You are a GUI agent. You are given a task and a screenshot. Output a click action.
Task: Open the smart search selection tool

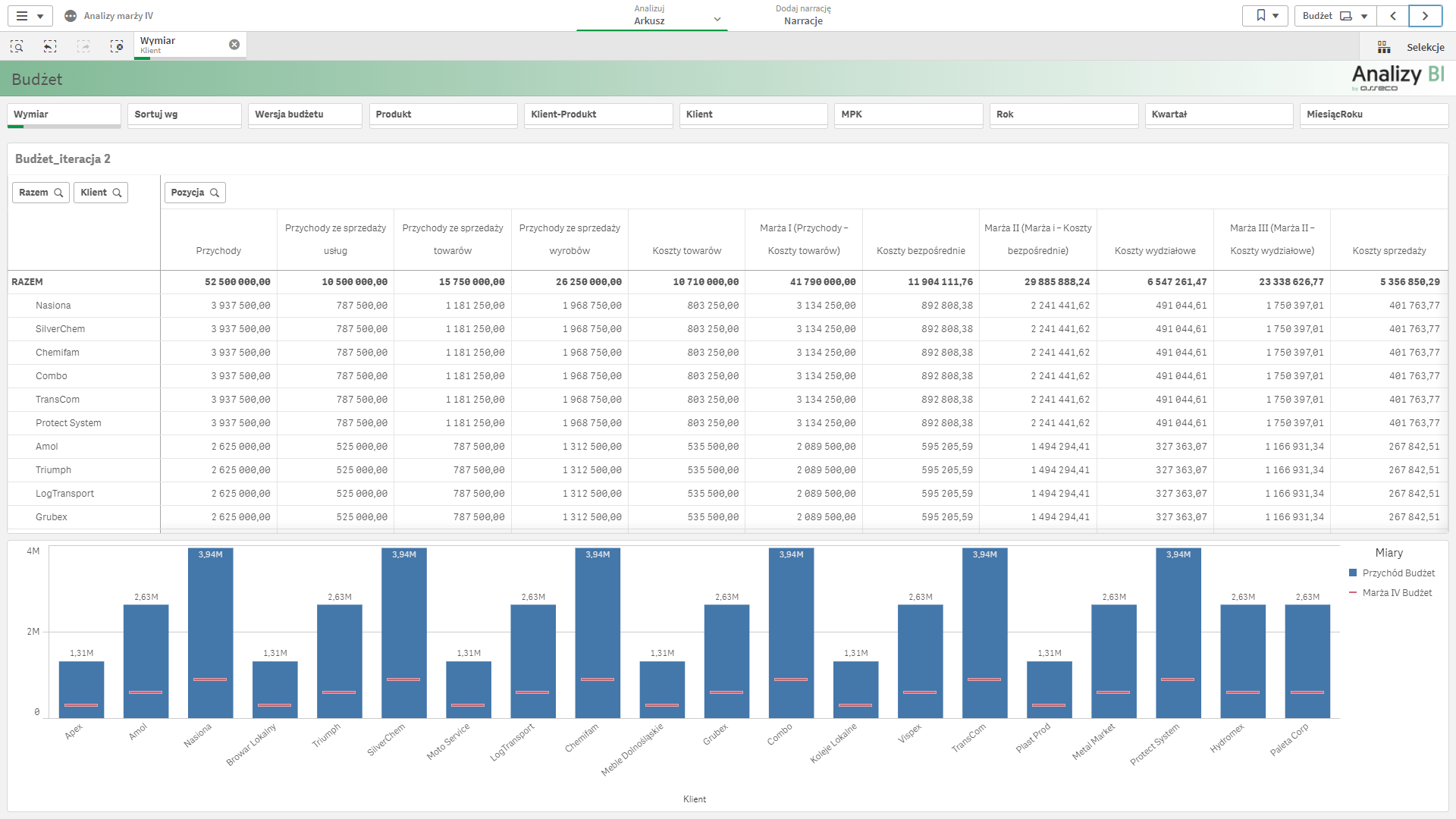[17, 46]
